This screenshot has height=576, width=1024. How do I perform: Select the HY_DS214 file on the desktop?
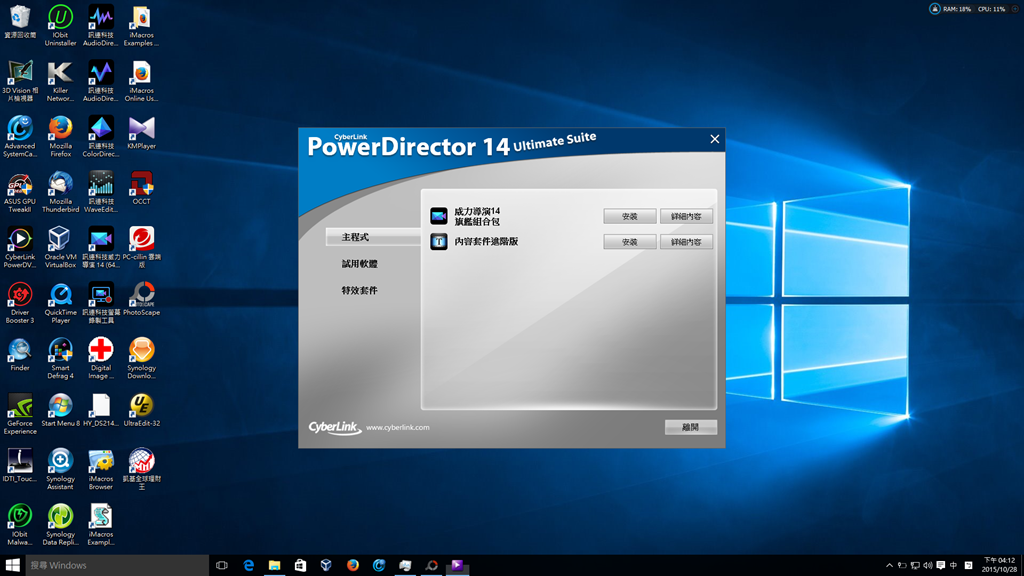(x=101, y=410)
